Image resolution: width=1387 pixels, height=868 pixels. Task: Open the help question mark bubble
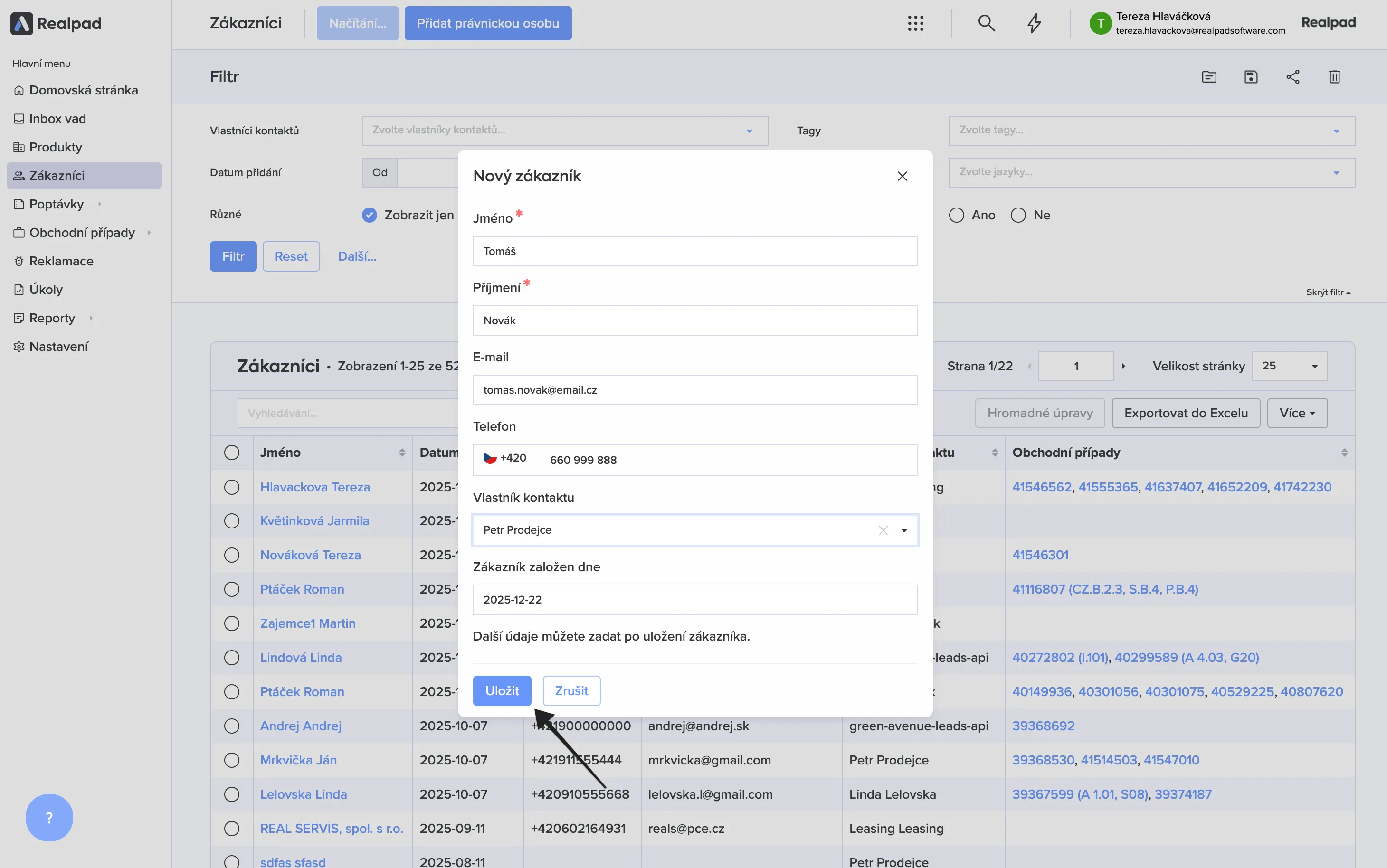49,818
